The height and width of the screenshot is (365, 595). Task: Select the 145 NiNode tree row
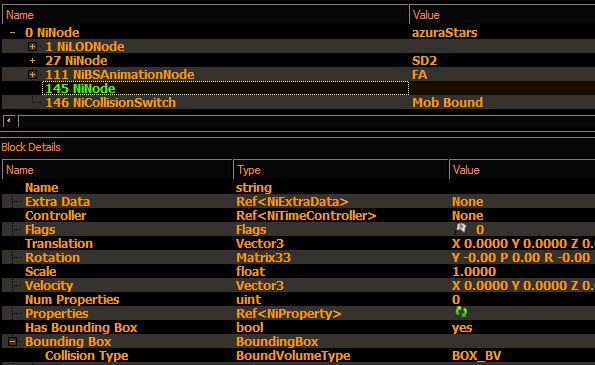(x=225, y=89)
